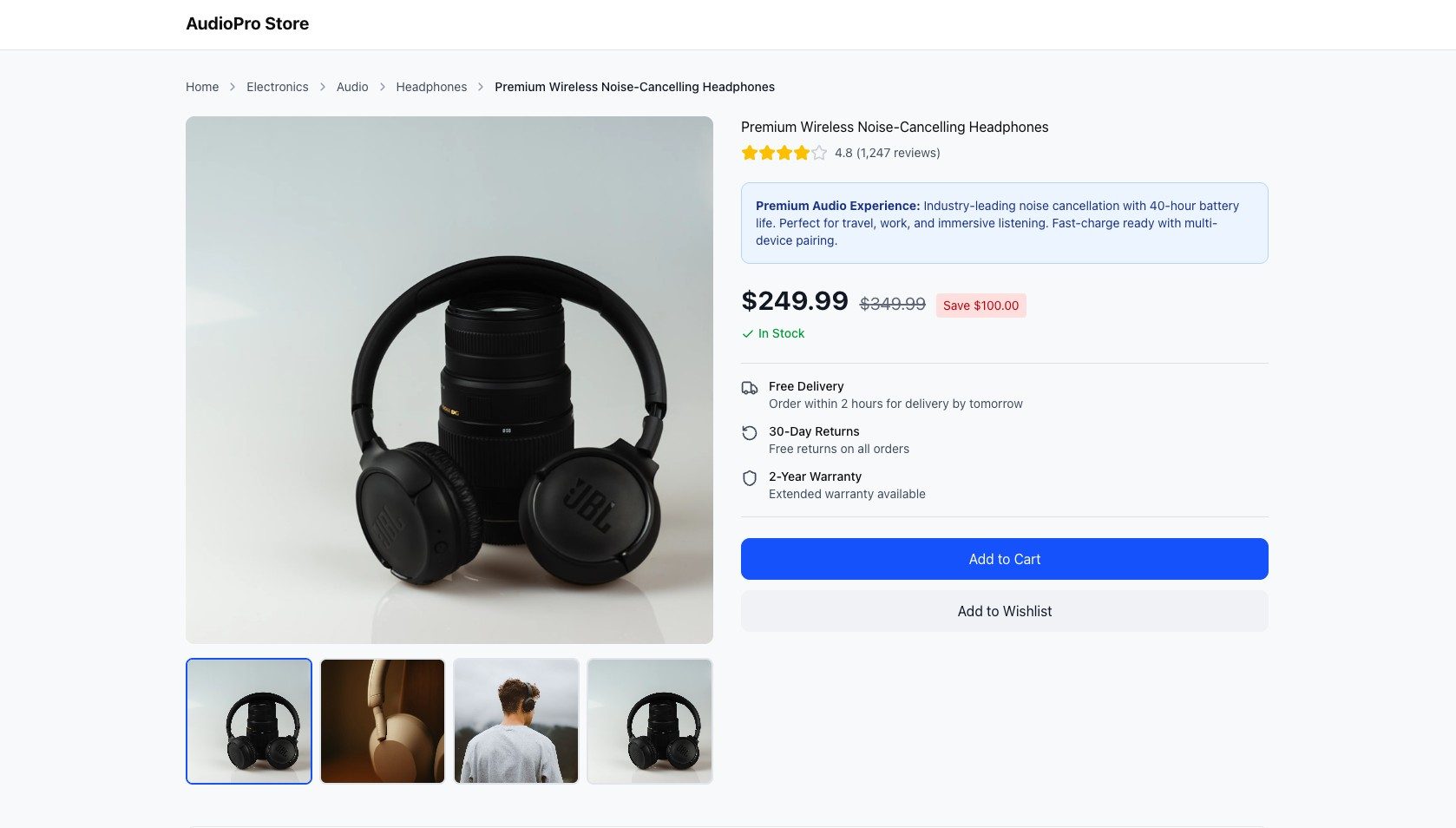Click the Save $100.00 badge
The height and width of the screenshot is (828, 1456).
pyautogui.click(x=981, y=306)
